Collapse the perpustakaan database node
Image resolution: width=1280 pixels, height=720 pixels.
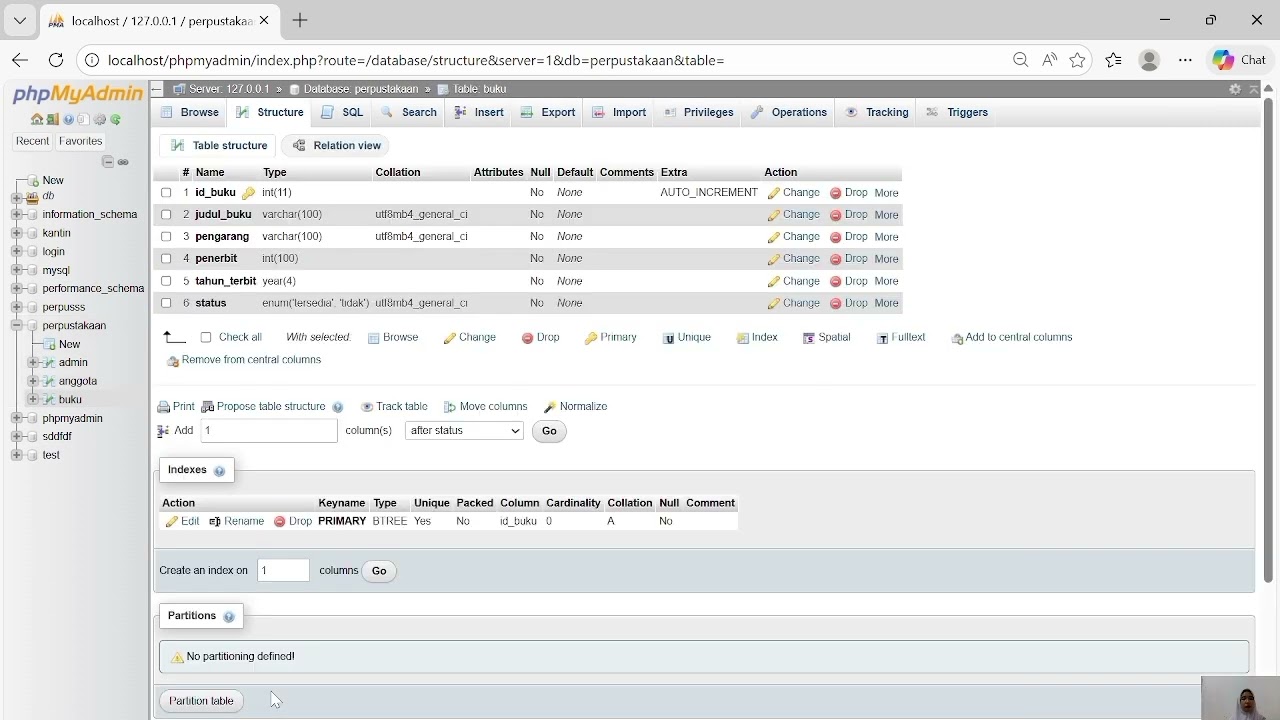[x=17, y=326]
